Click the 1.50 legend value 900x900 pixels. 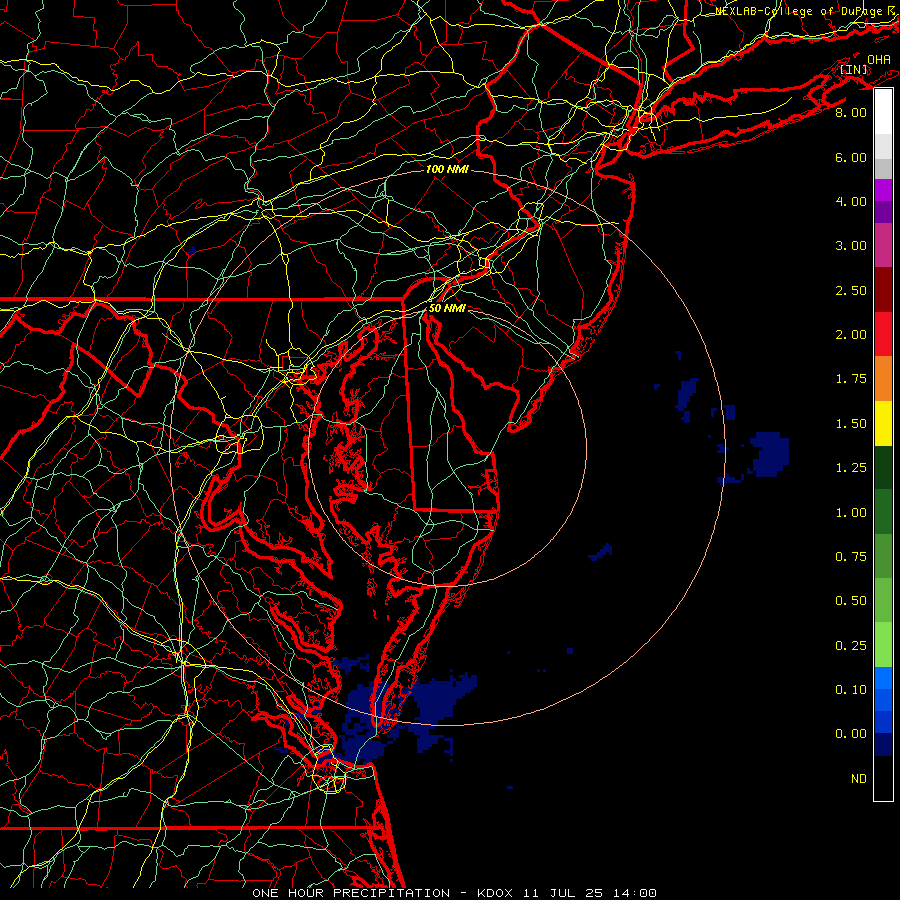coord(851,424)
